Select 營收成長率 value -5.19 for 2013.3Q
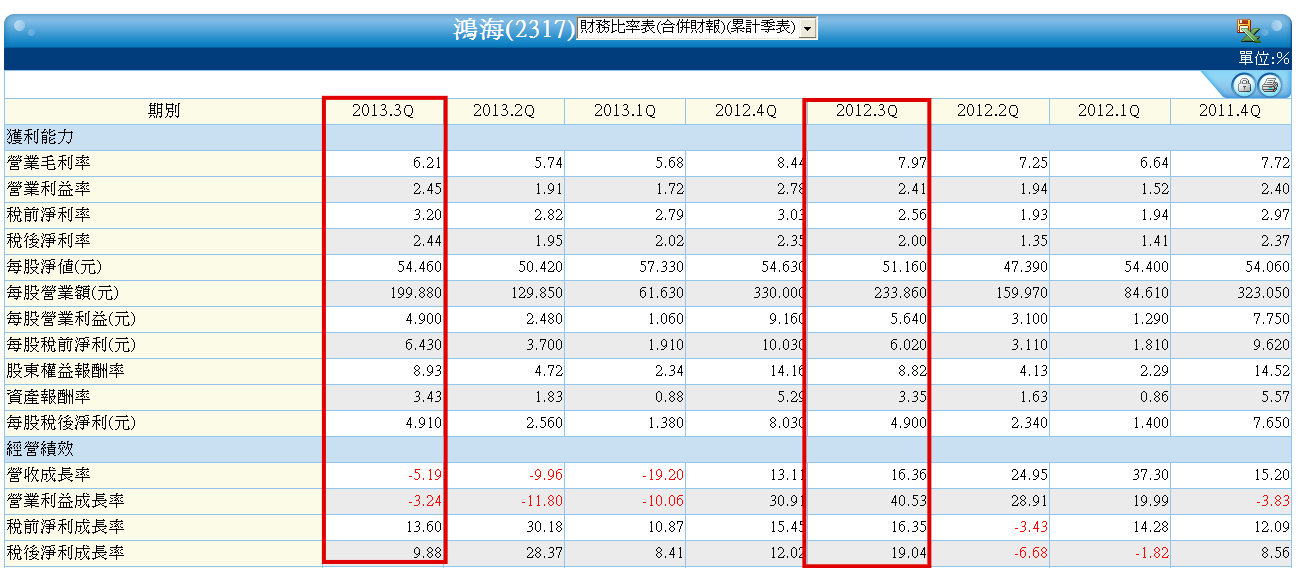Image resolution: width=1304 pixels, height=568 pixels. click(x=424, y=474)
